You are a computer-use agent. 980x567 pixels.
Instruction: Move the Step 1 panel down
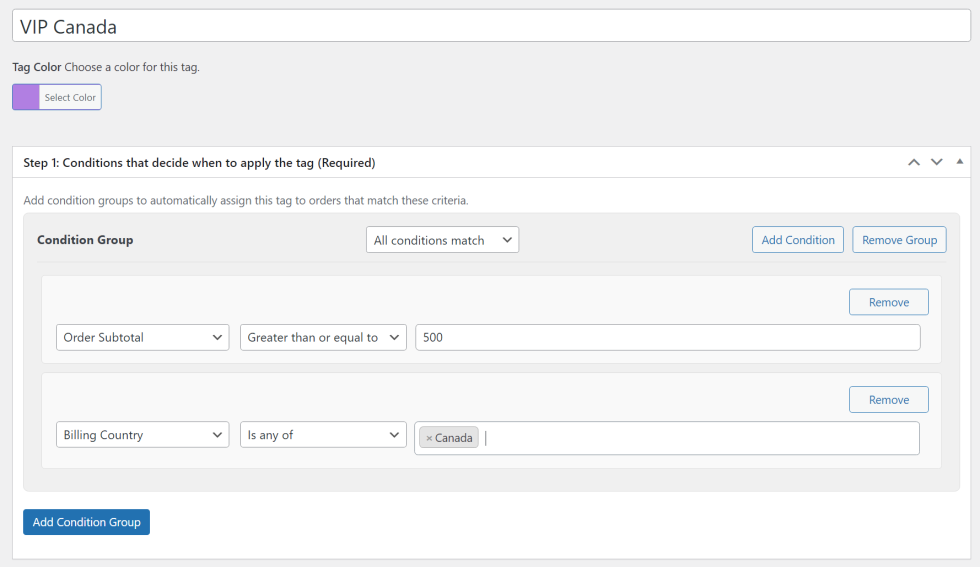[x=937, y=162]
